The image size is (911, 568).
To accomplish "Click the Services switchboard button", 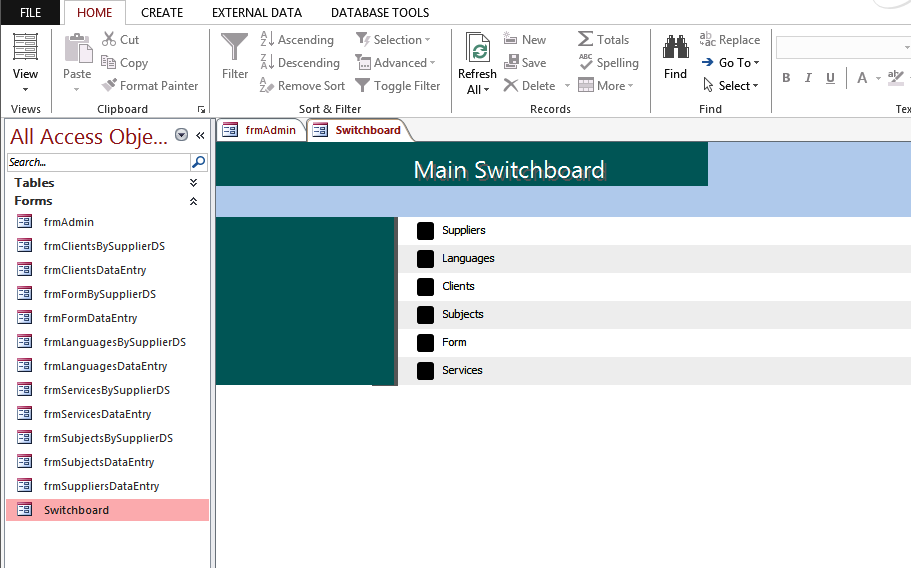I will tap(425, 371).
